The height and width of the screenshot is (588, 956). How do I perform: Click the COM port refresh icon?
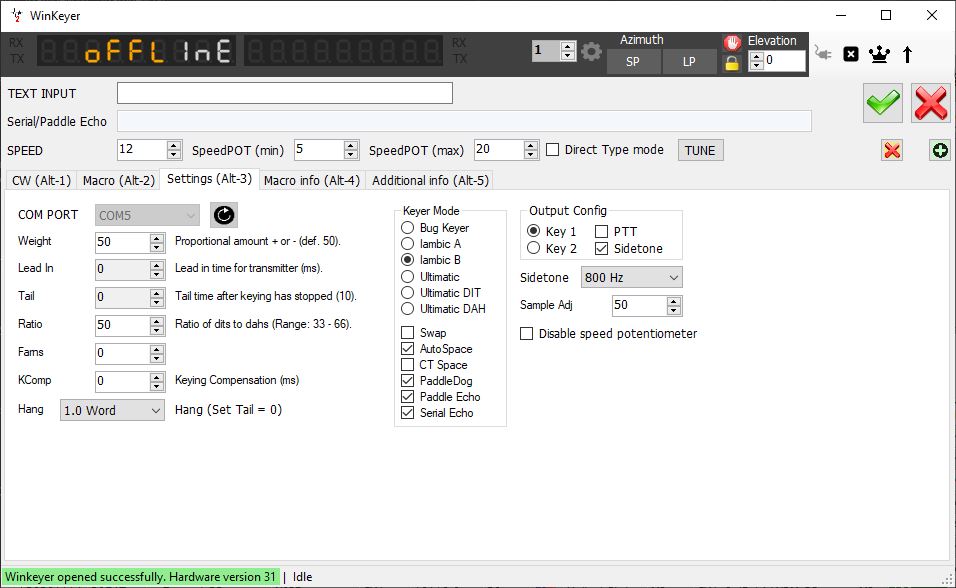pos(224,215)
